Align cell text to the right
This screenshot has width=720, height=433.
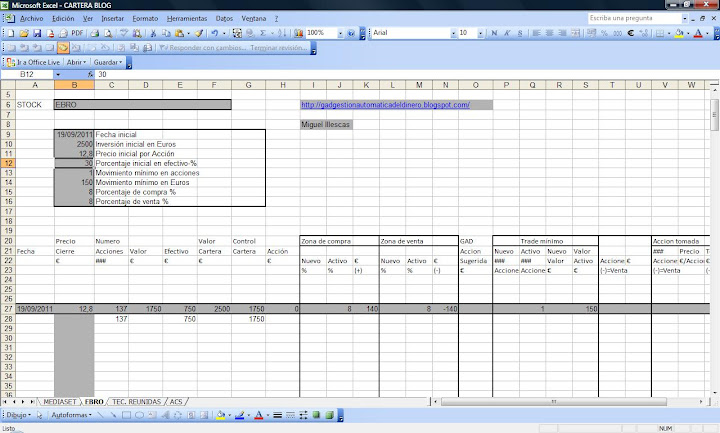[x=562, y=33]
